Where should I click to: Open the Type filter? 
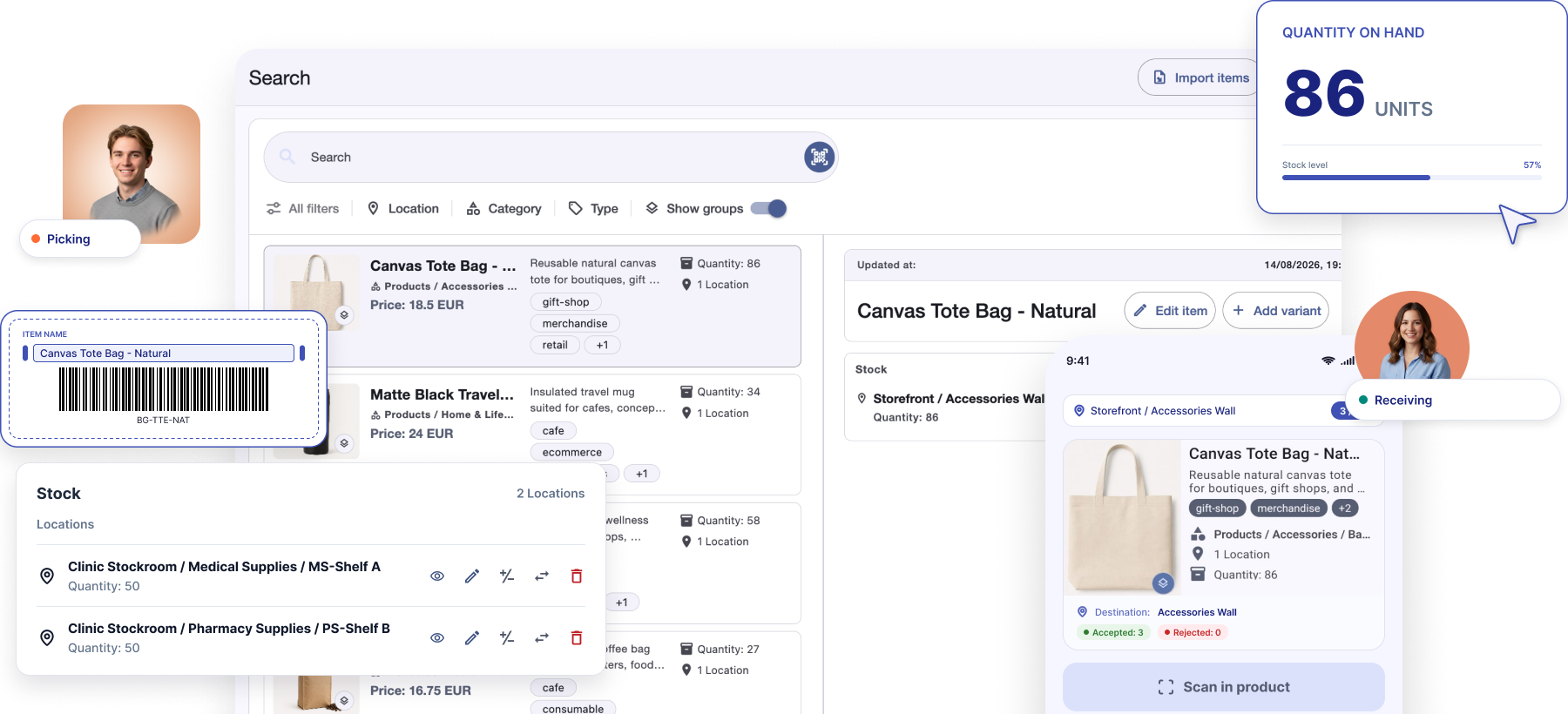[x=593, y=209]
